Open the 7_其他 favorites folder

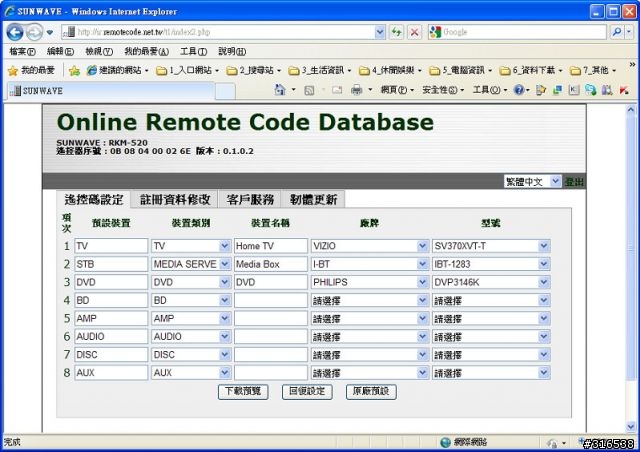pyautogui.click(x=593, y=71)
